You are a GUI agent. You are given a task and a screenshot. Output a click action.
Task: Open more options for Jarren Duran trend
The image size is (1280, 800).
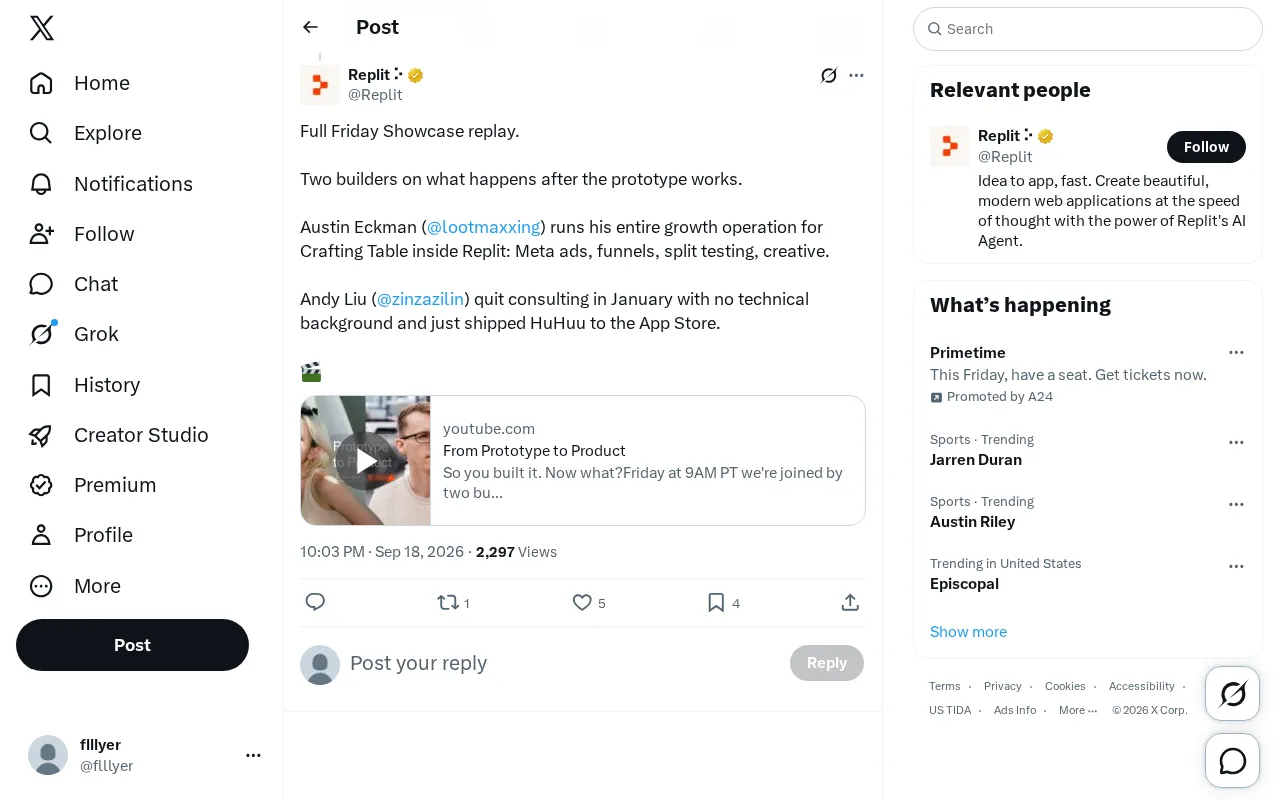coord(1236,442)
